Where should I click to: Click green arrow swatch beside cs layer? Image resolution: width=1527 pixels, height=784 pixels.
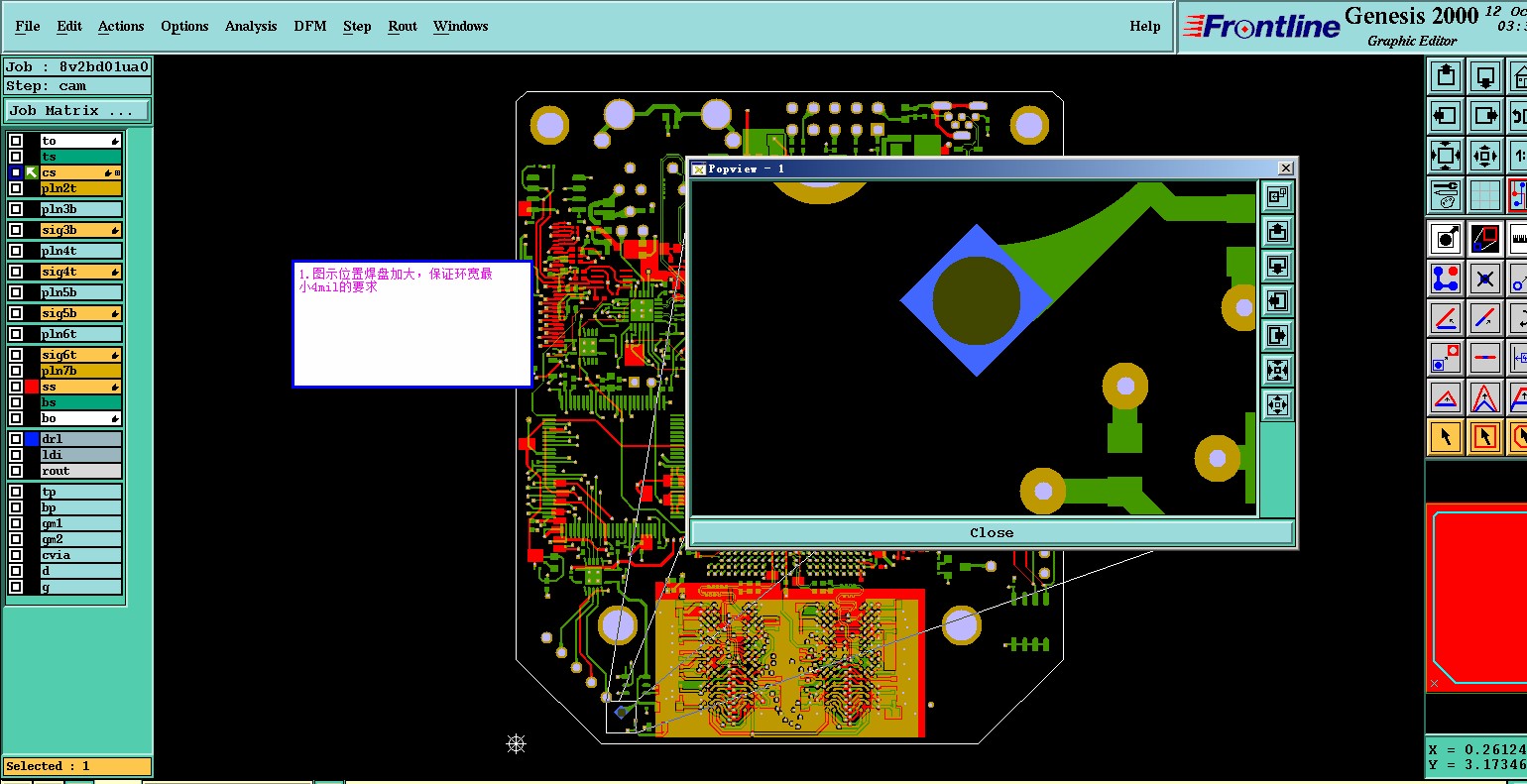[x=32, y=172]
